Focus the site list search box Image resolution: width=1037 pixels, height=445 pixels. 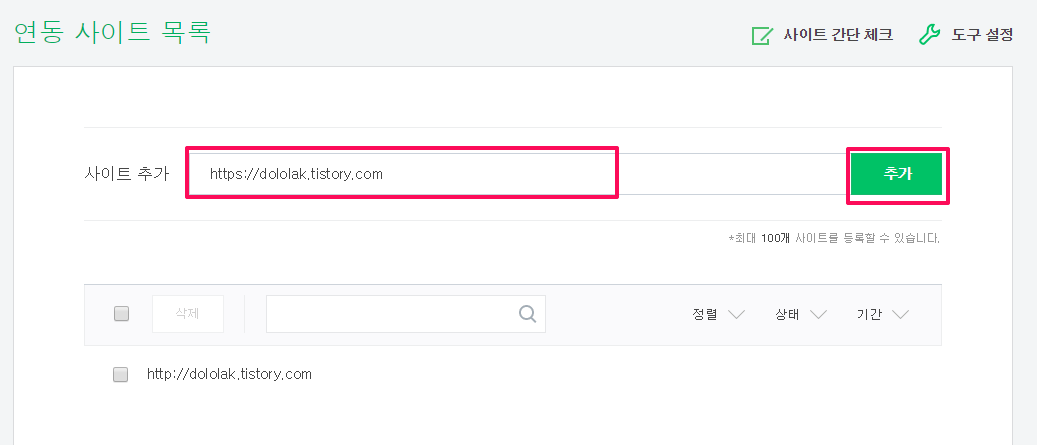[x=405, y=313]
